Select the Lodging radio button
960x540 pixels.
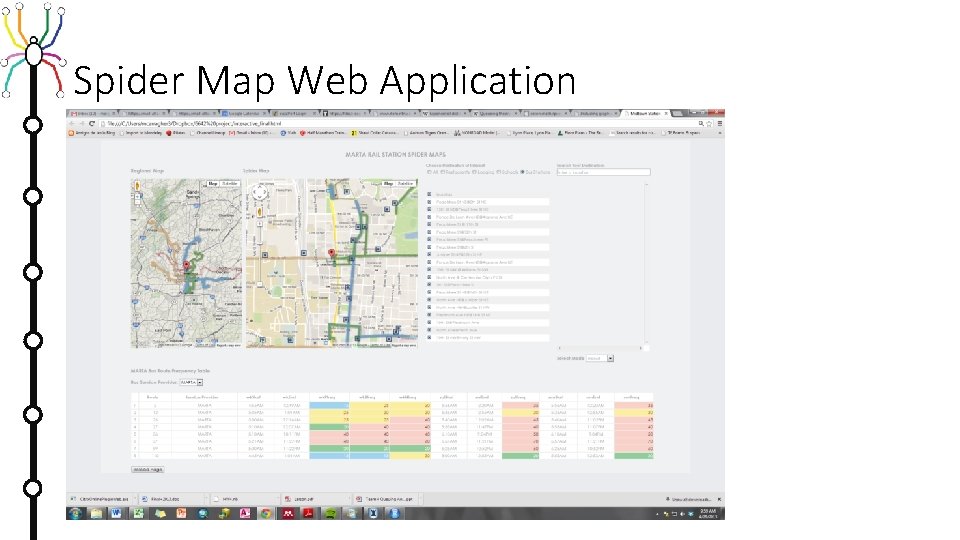[x=474, y=172]
